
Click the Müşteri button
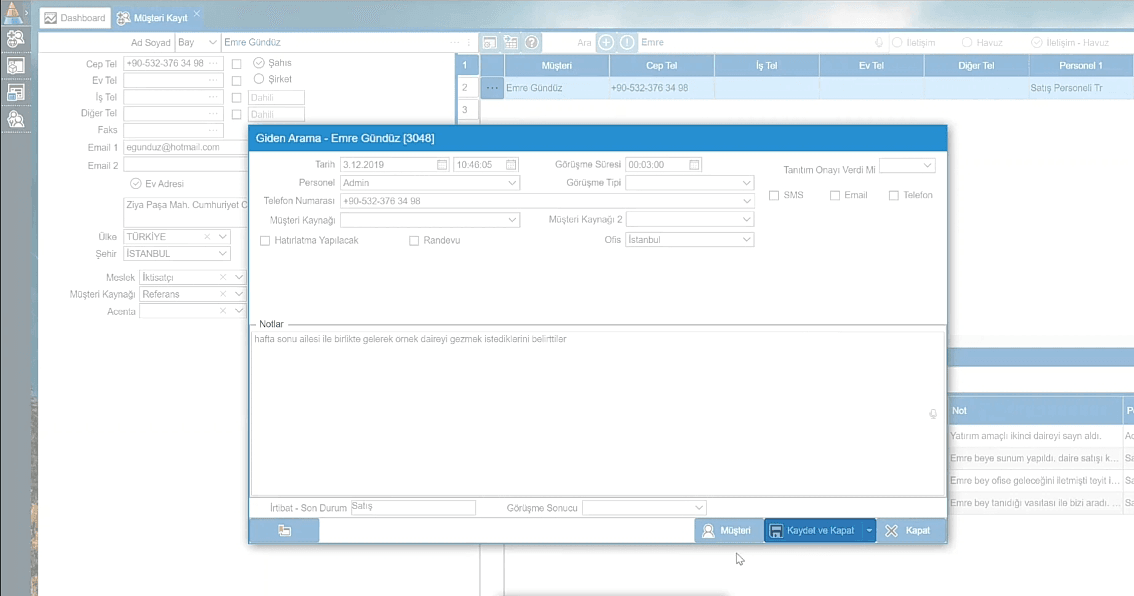point(728,530)
